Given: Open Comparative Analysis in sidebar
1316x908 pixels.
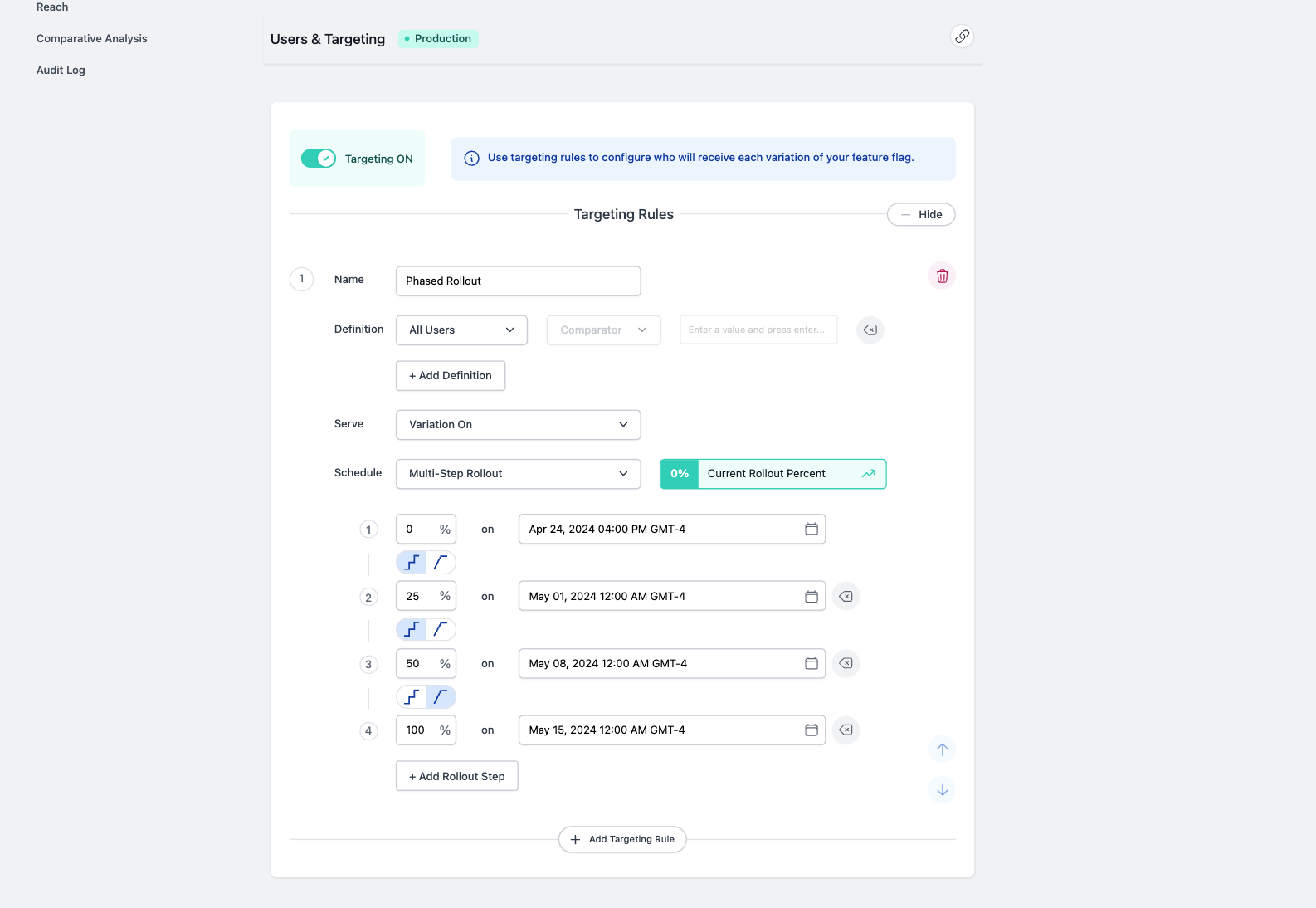Looking at the screenshot, I should tap(92, 39).
